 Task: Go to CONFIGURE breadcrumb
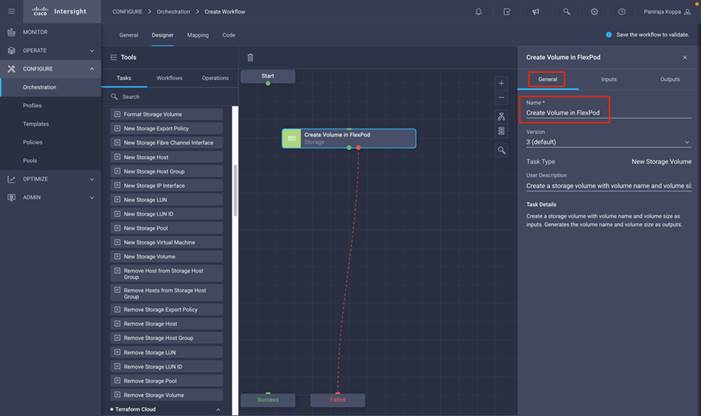pos(127,12)
